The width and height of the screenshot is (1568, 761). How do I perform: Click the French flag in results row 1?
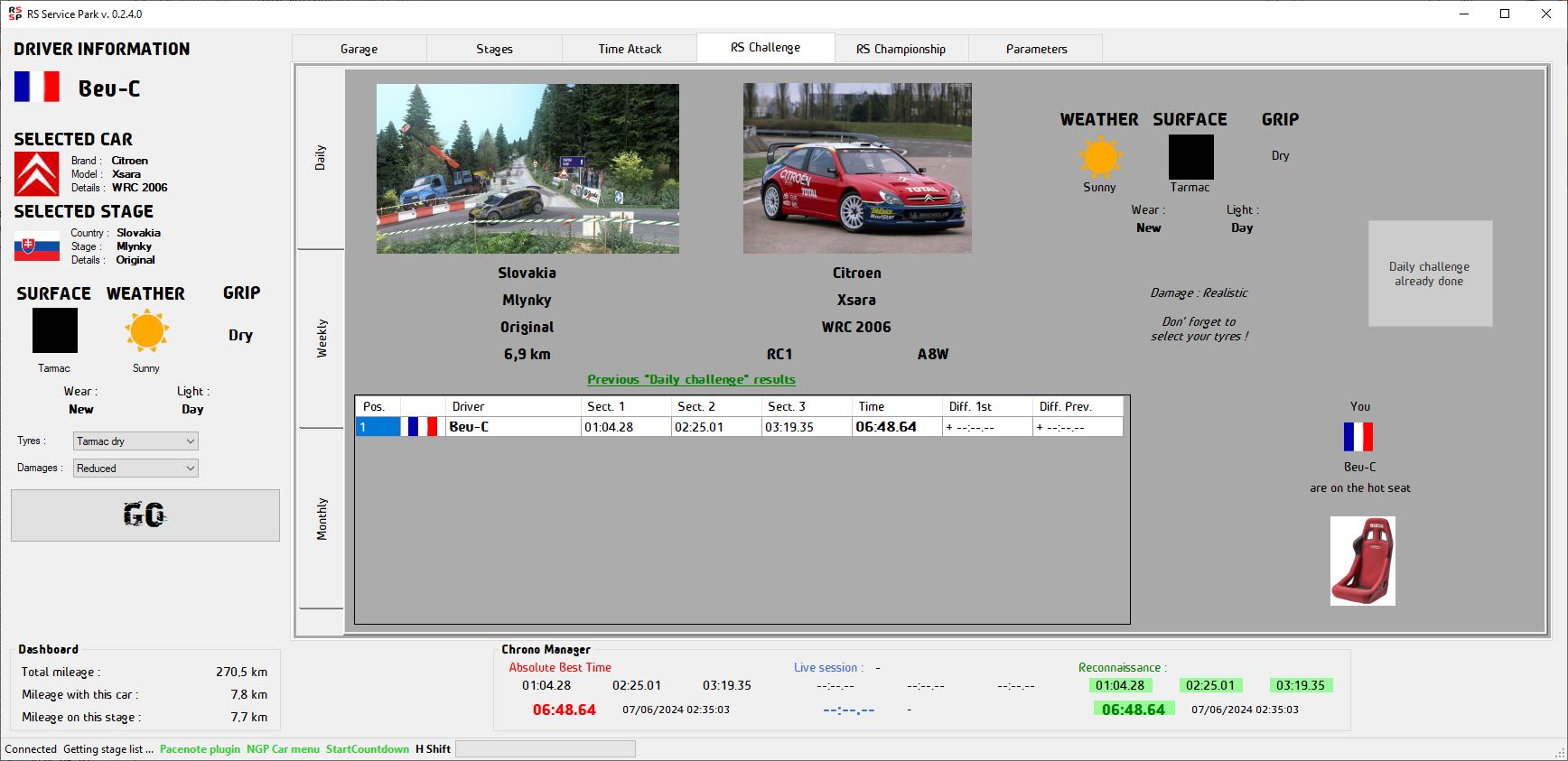423,427
